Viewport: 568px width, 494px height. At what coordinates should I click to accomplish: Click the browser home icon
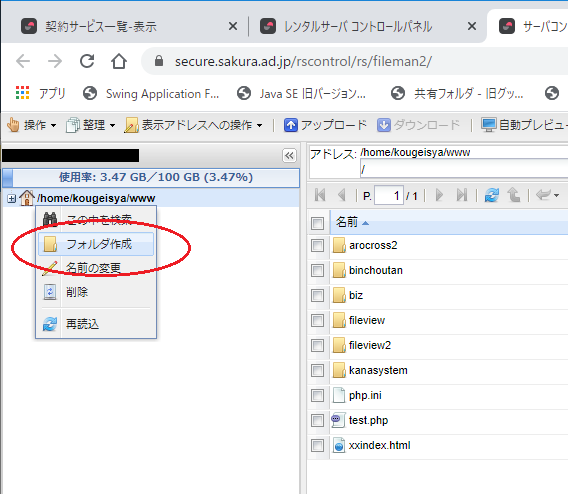119,61
